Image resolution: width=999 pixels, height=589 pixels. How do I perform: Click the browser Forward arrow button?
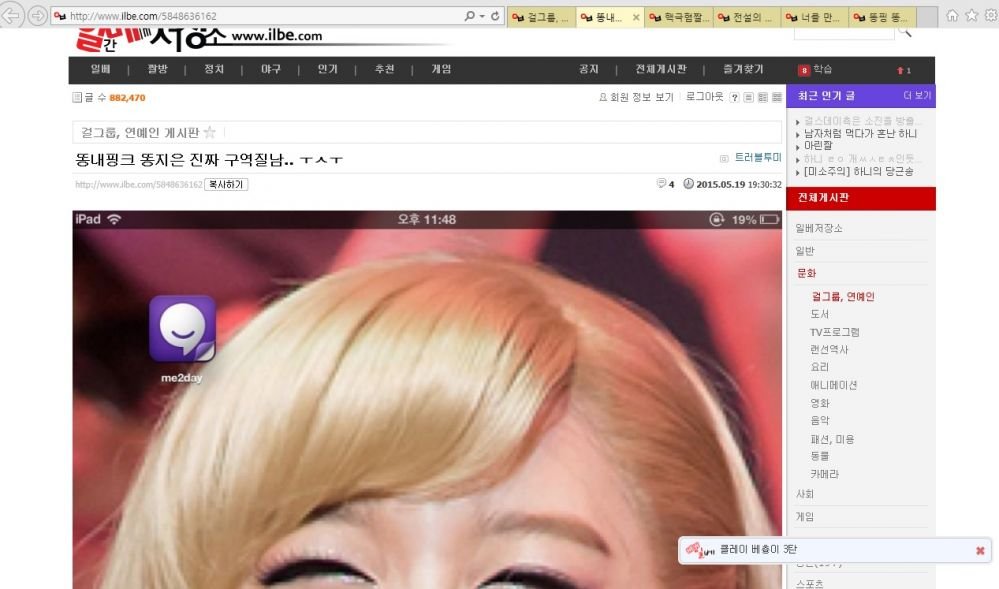click(38, 15)
